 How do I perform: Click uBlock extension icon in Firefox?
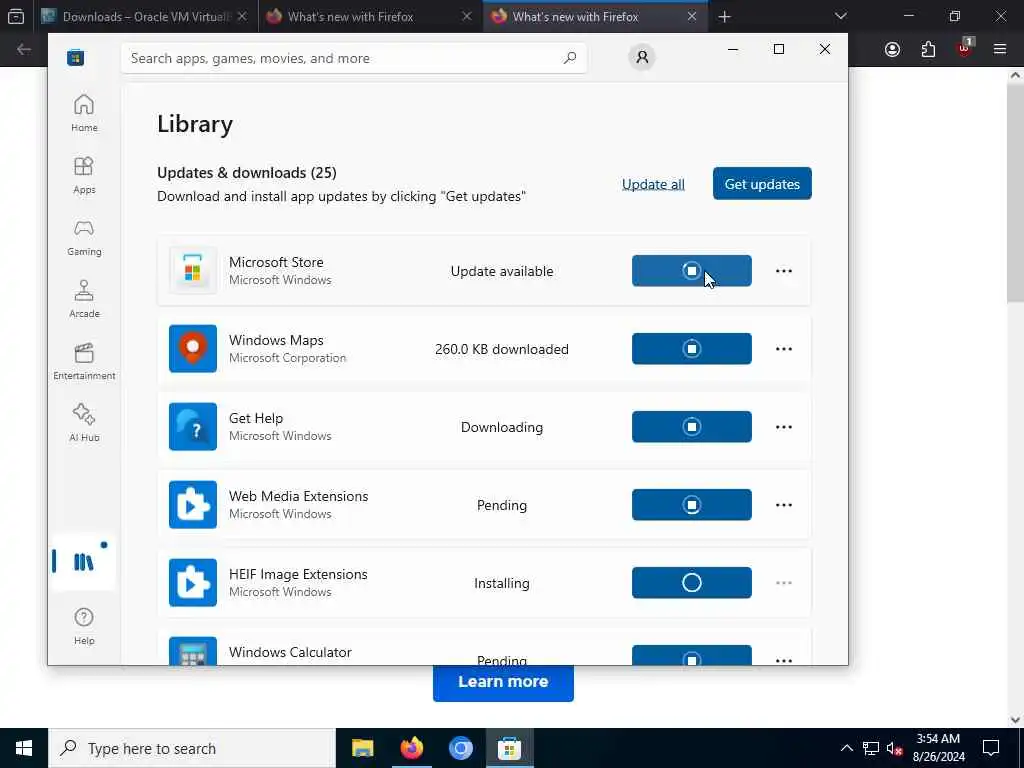click(964, 49)
